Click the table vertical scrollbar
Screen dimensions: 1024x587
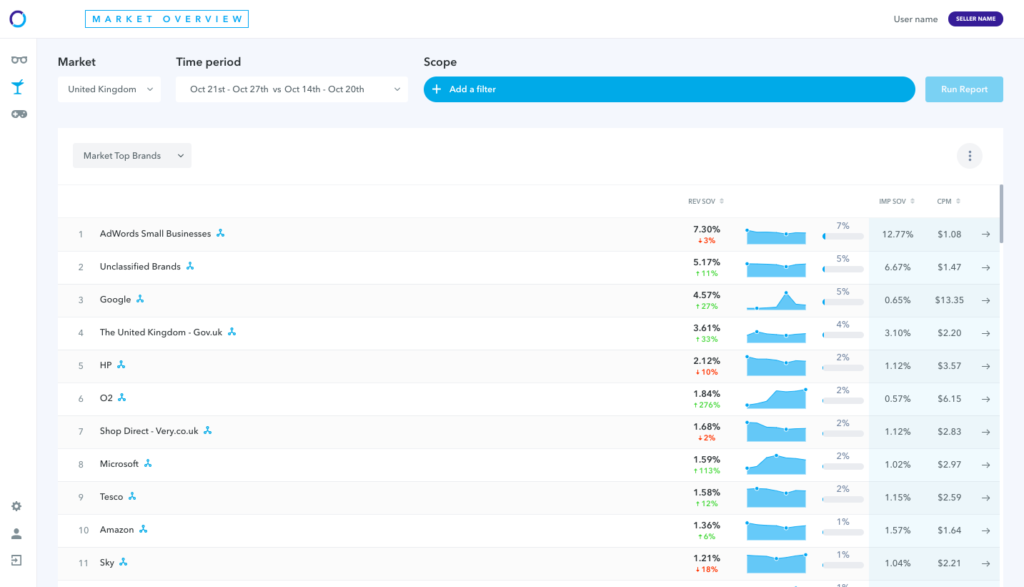coord(1001,214)
